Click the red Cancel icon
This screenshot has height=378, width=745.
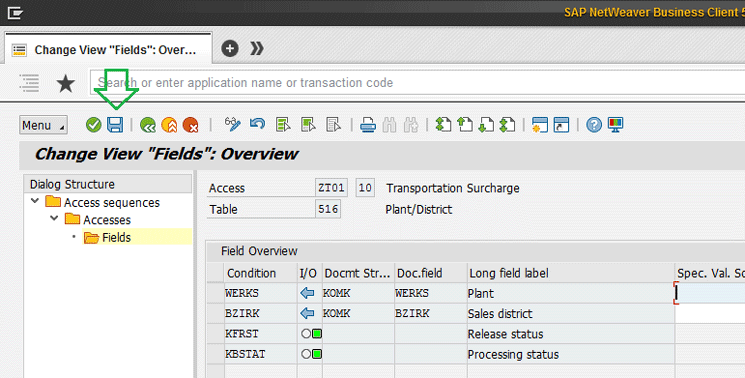[x=191, y=125]
